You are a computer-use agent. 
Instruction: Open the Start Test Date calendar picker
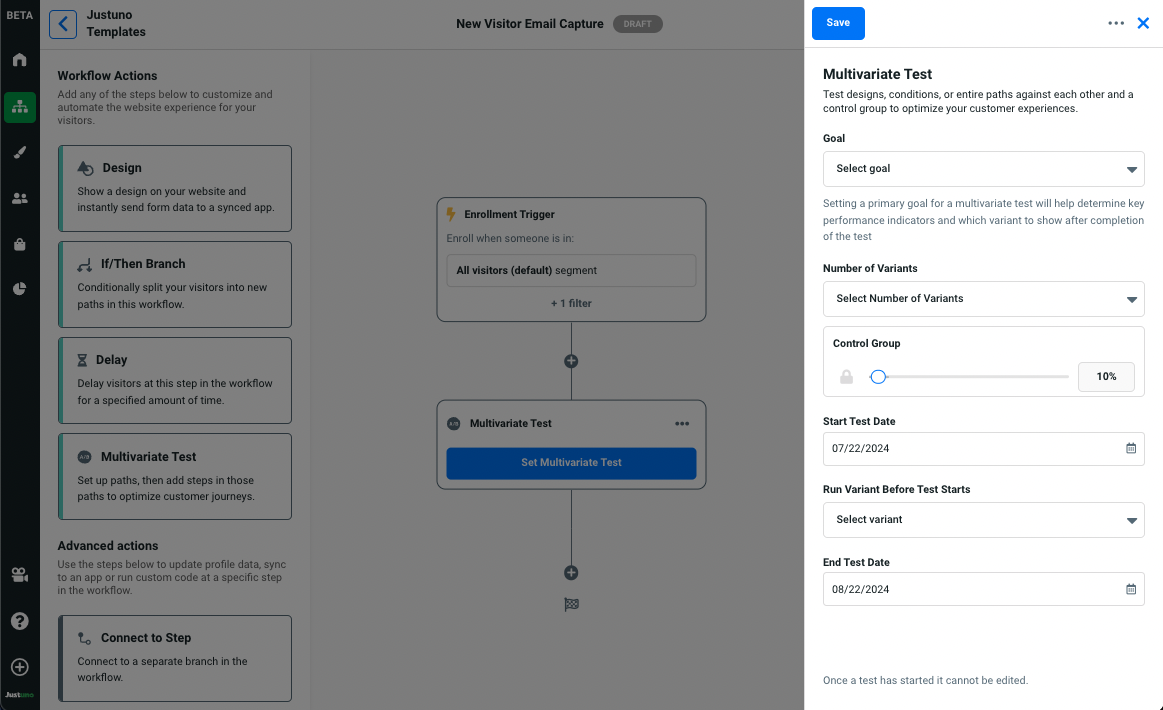click(1131, 448)
